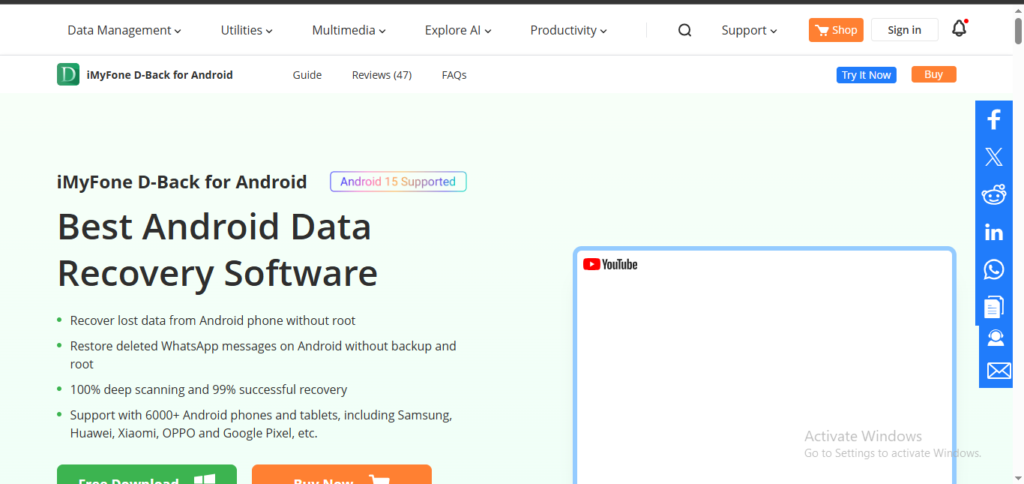Share page on X (Twitter) icon
1024x484 pixels.
pyautogui.click(x=993, y=157)
